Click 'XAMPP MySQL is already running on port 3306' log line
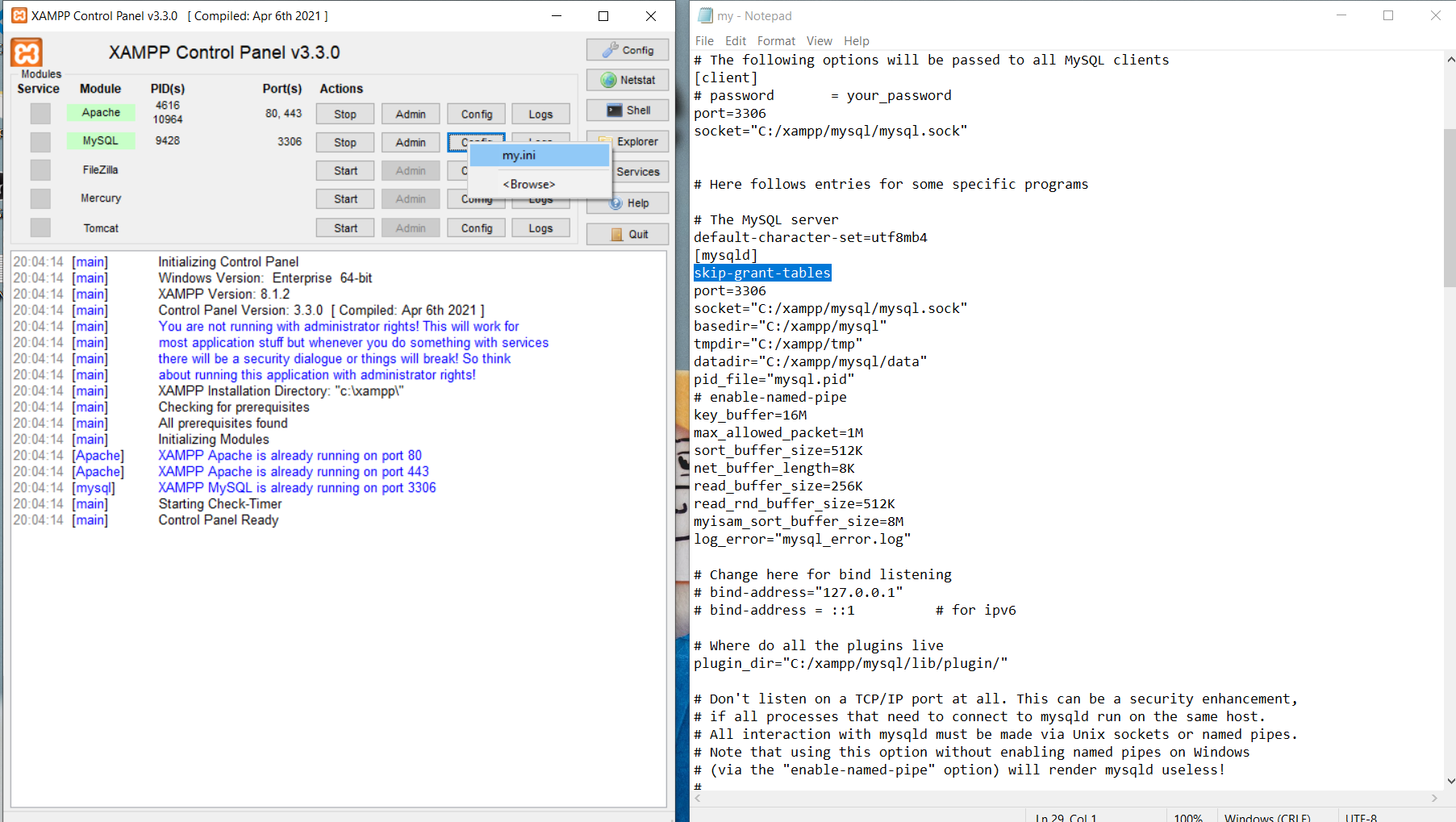This screenshot has height=822, width=1456. pyautogui.click(x=297, y=488)
